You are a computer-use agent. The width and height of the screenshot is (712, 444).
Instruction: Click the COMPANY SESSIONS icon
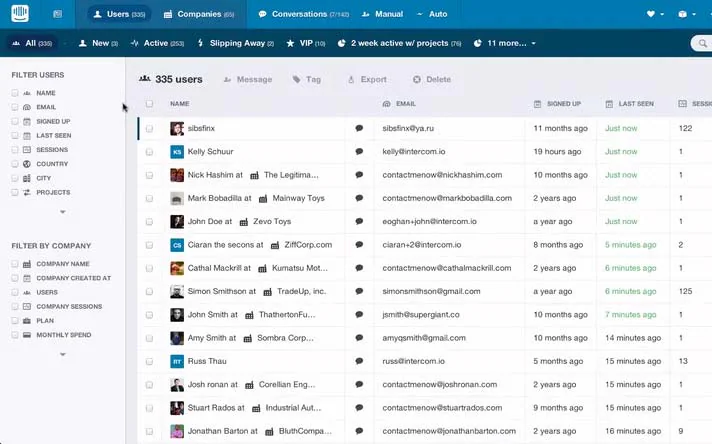tap(27, 306)
